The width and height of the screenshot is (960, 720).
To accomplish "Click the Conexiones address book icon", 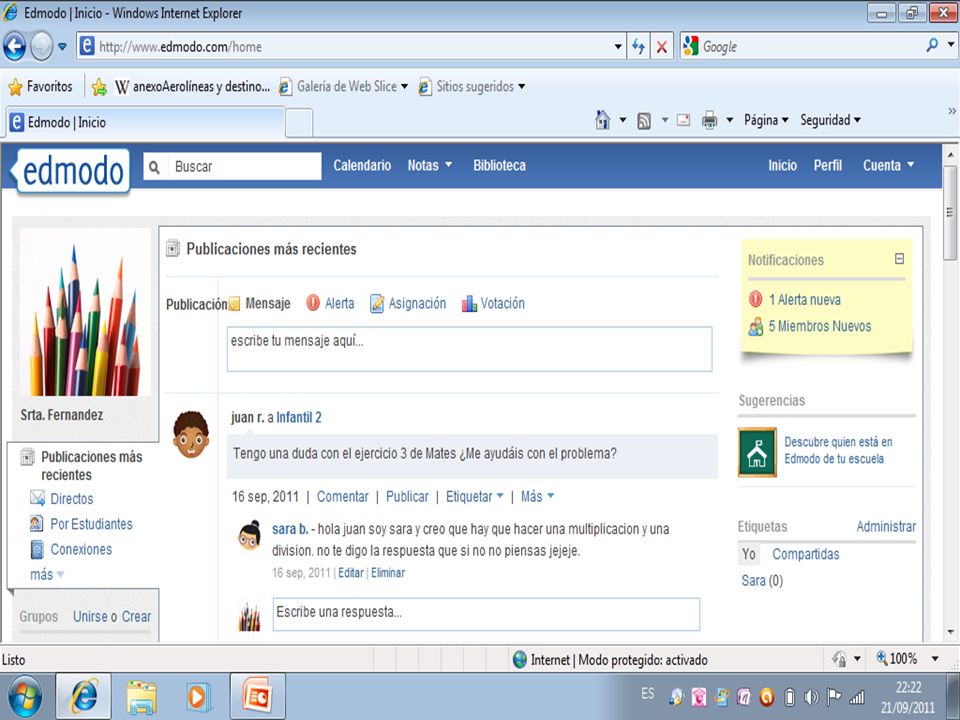I will [37, 549].
